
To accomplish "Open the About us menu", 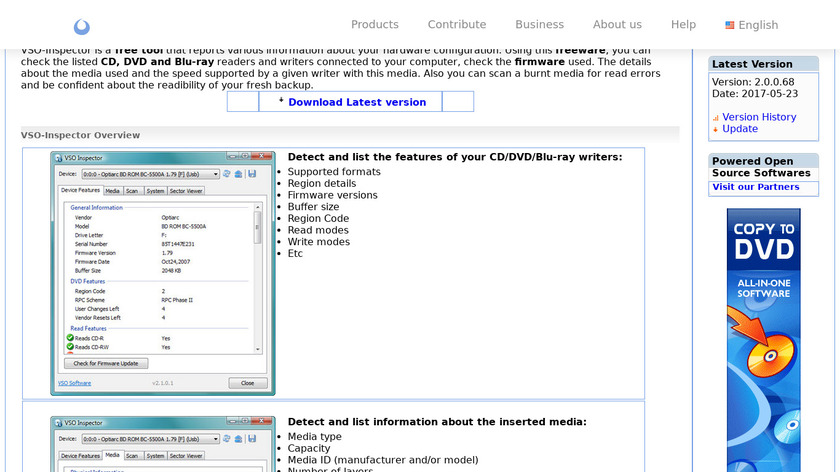I will click(617, 25).
